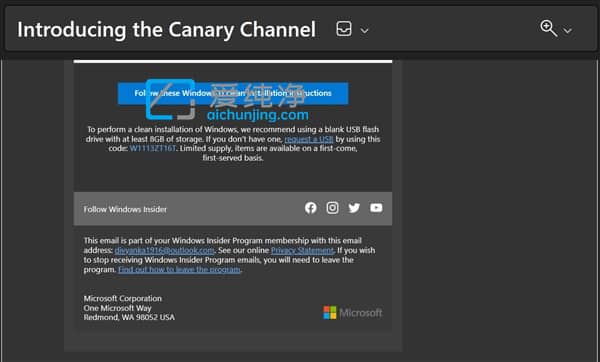This screenshot has width=600, height=362.
Task: Open Windows Insider Facebook page icon
Action: (311, 208)
